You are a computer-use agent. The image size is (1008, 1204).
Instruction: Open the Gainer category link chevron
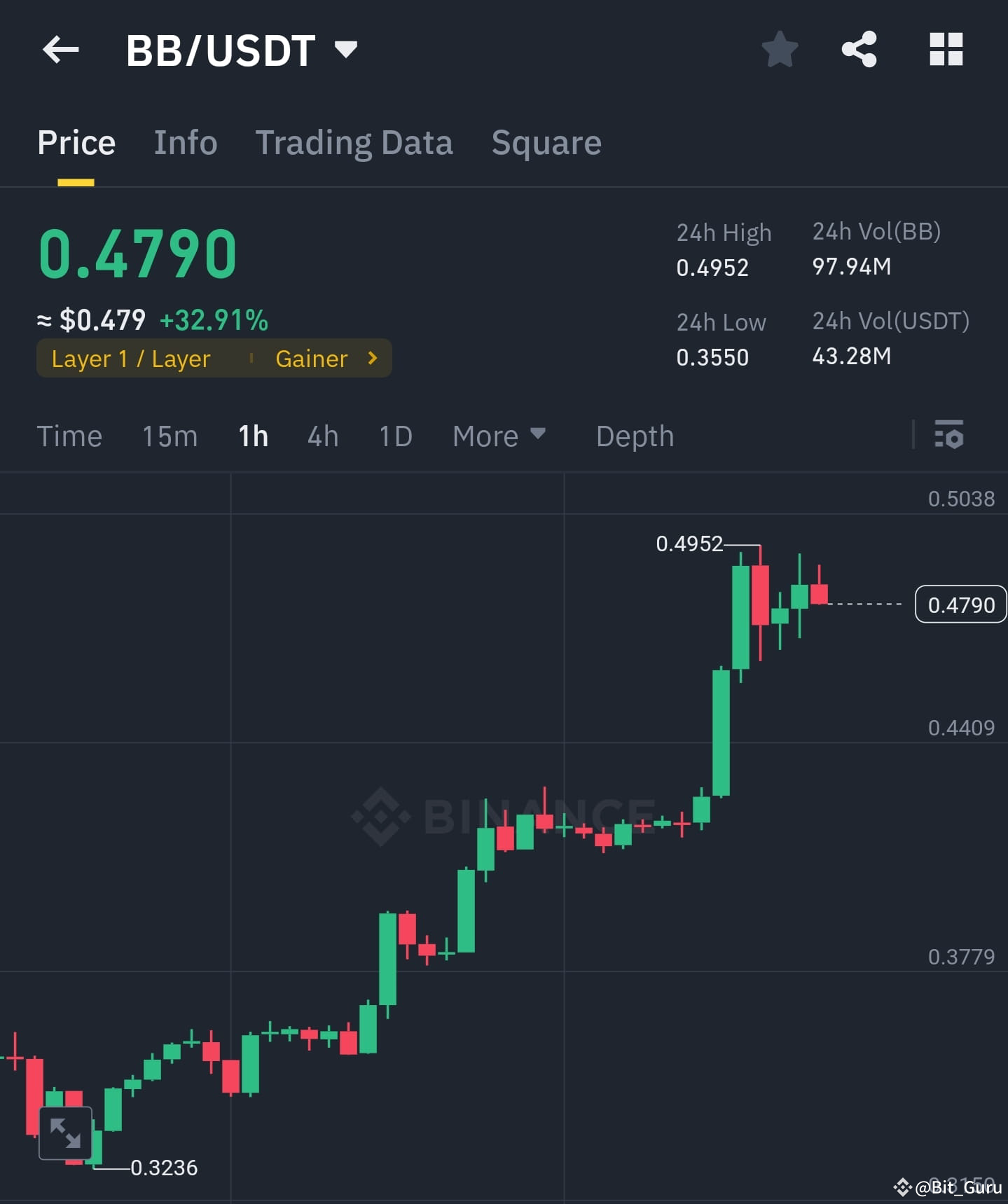pos(371,358)
